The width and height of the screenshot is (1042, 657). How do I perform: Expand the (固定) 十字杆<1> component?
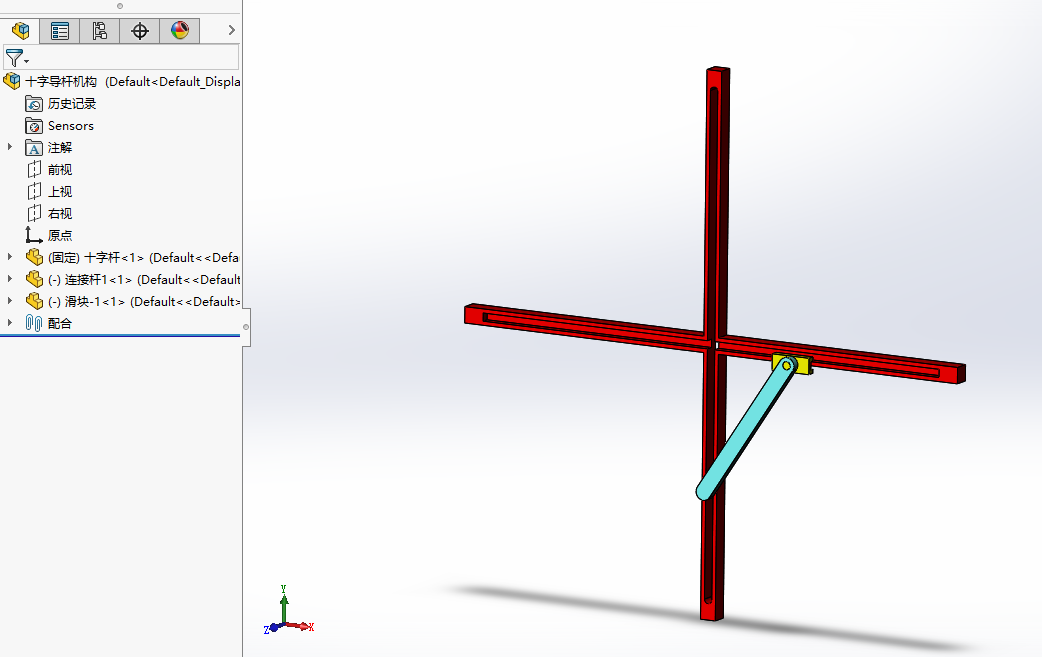pos(9,256)
